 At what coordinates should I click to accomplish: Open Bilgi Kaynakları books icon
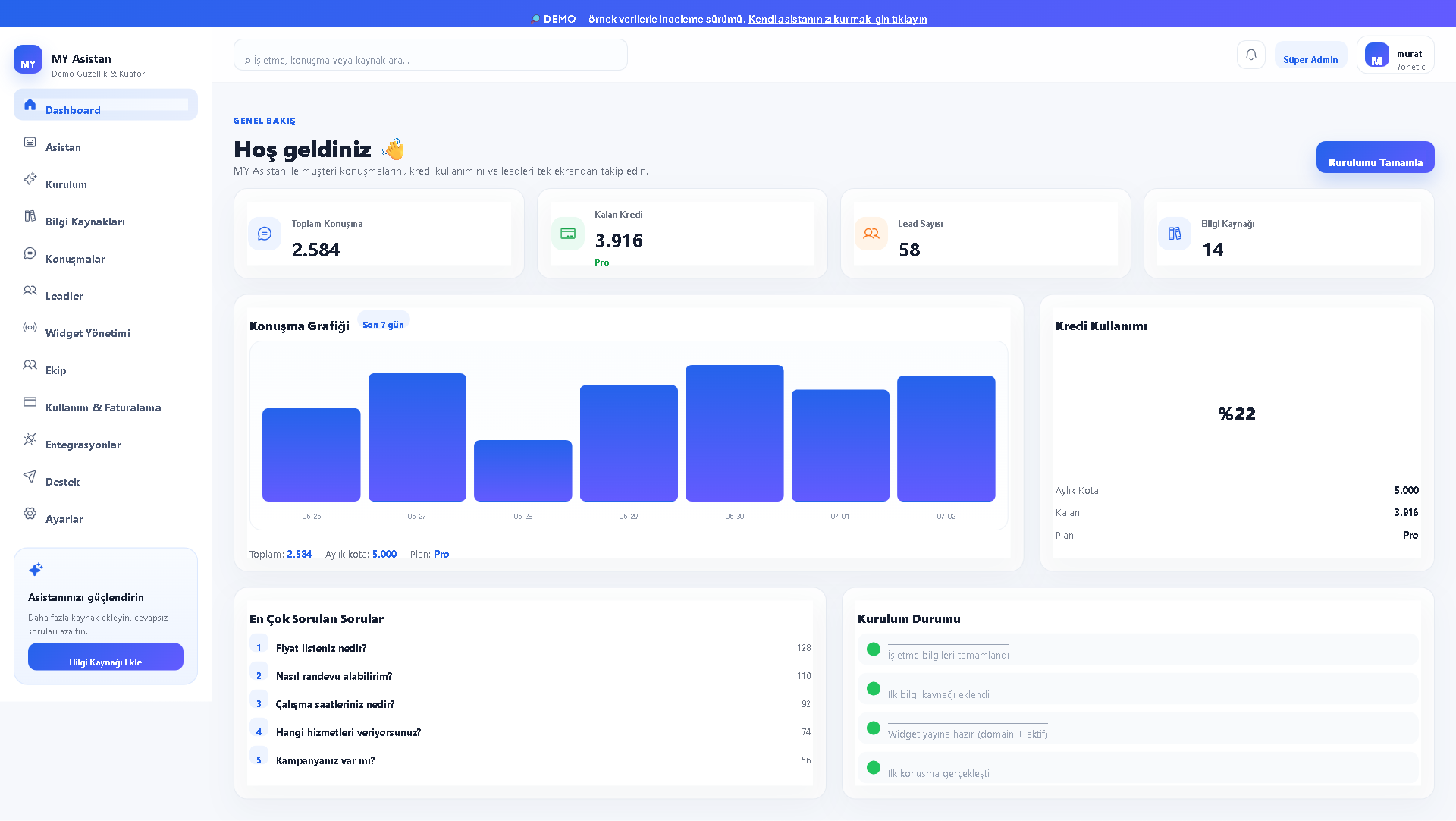click(x=30, y=215)
